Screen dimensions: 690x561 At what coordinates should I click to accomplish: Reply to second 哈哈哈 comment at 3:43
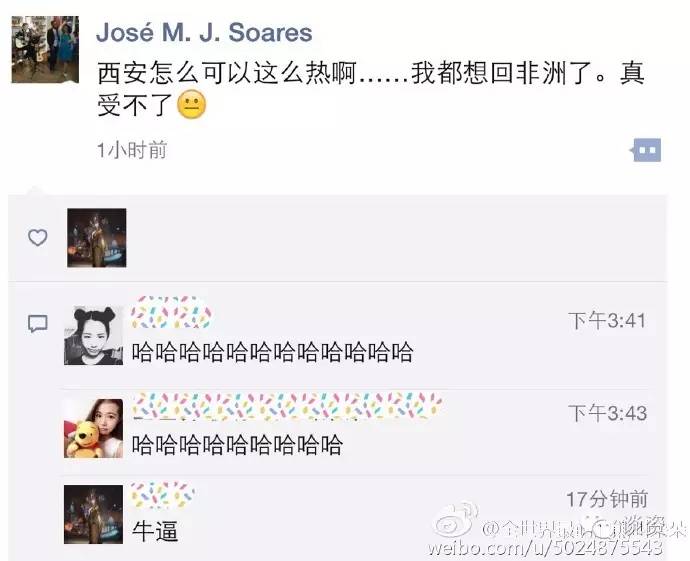pyautogui.click(x=238, y=444)
